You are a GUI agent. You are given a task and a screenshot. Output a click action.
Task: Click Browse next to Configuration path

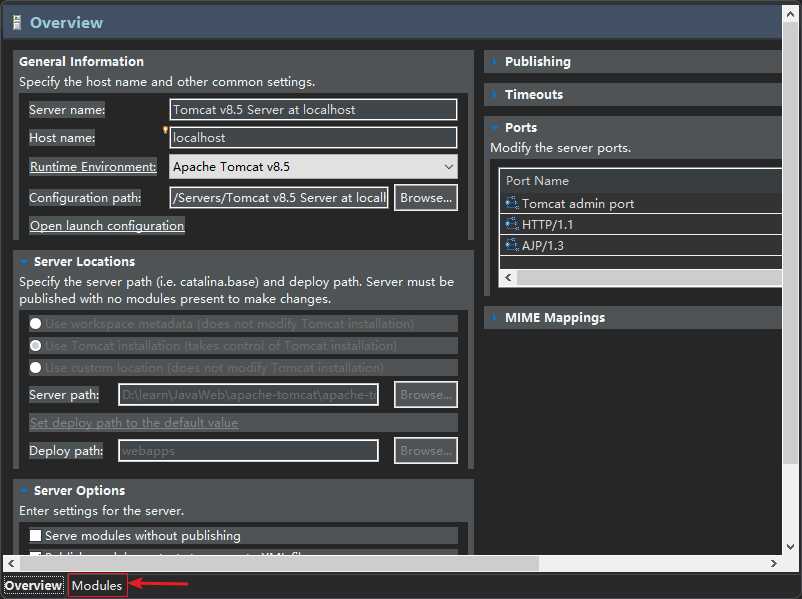(426, 198)
